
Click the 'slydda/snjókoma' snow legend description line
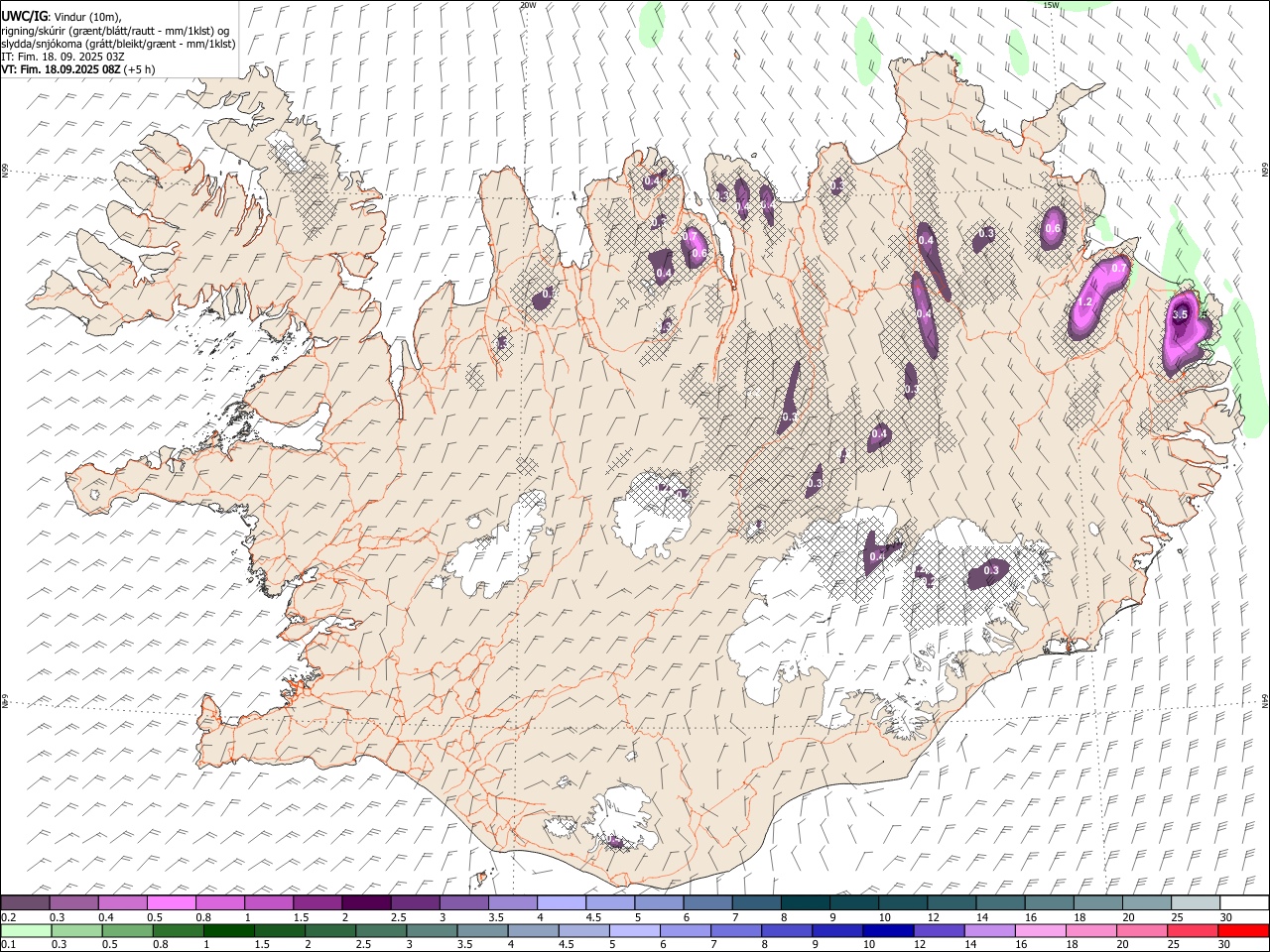pos(118,43)
